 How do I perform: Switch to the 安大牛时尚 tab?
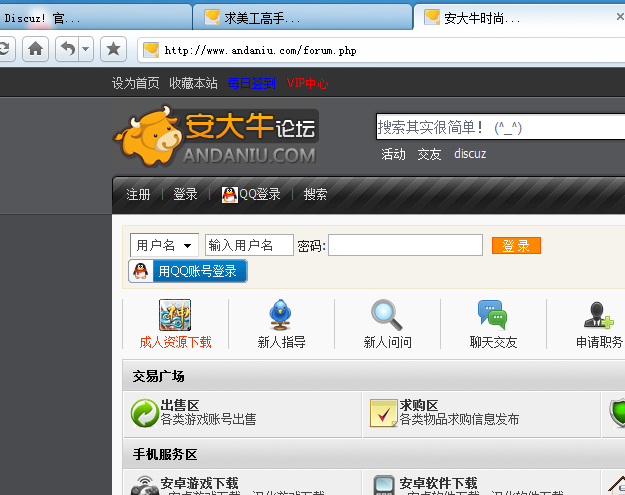(x=518, y=18)
